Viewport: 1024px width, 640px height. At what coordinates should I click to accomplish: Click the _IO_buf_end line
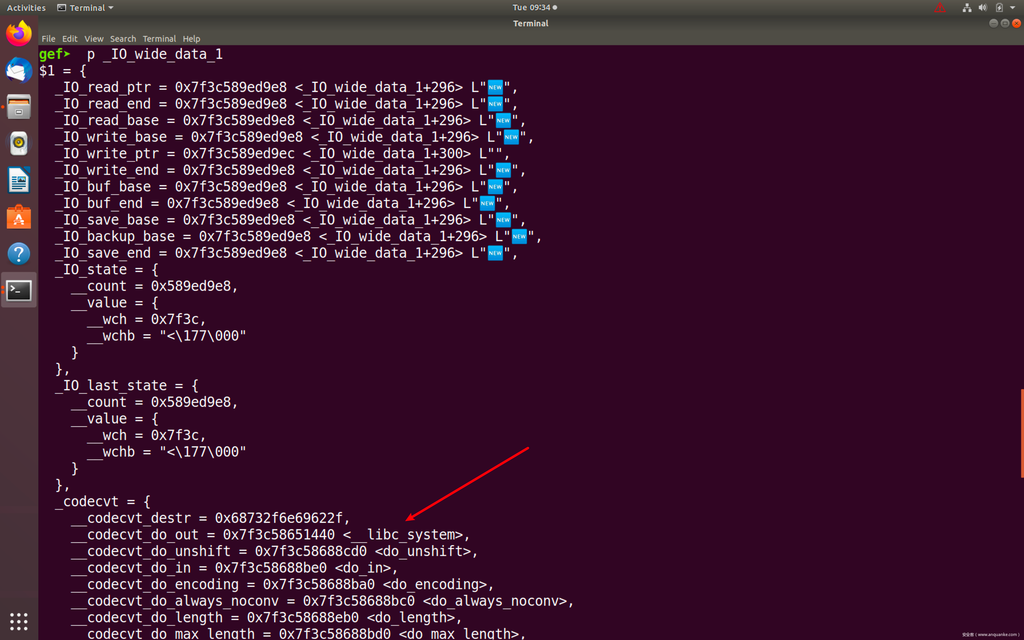point(283,203)
